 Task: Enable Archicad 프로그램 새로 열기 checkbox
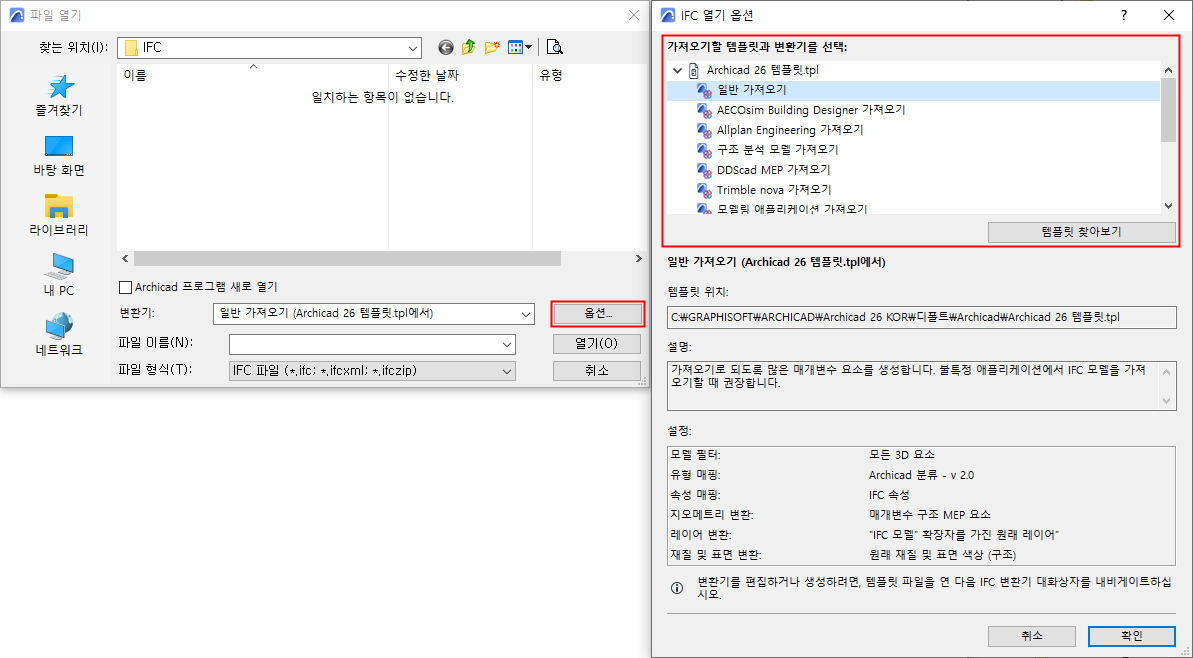126,287
